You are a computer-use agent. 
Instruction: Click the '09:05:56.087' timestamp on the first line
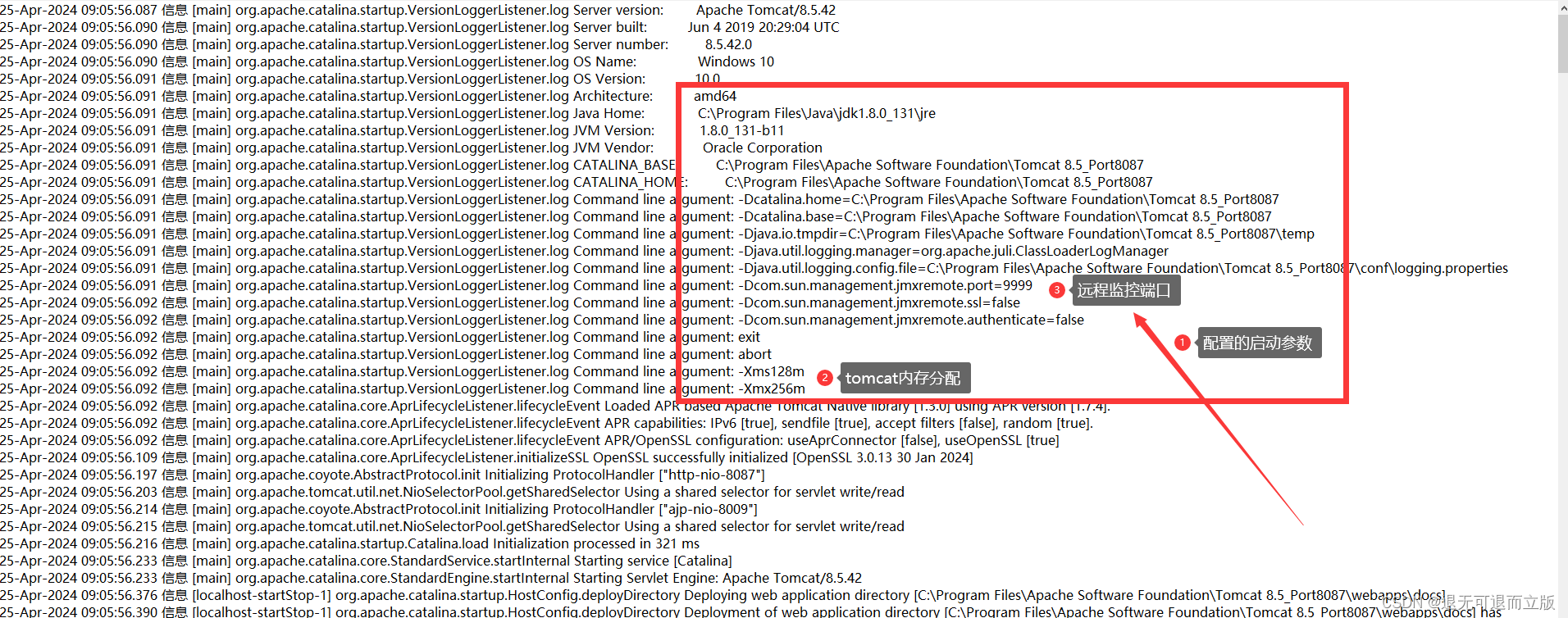119,10
